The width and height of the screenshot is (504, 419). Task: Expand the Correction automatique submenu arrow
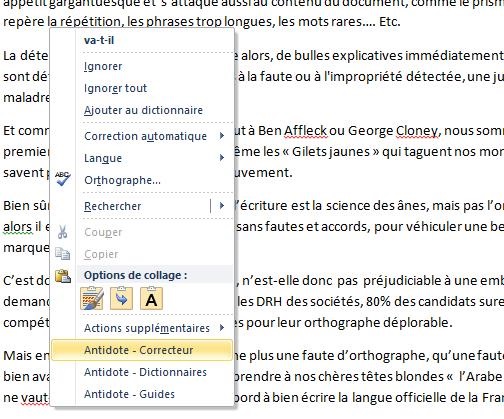pos(222,136)
